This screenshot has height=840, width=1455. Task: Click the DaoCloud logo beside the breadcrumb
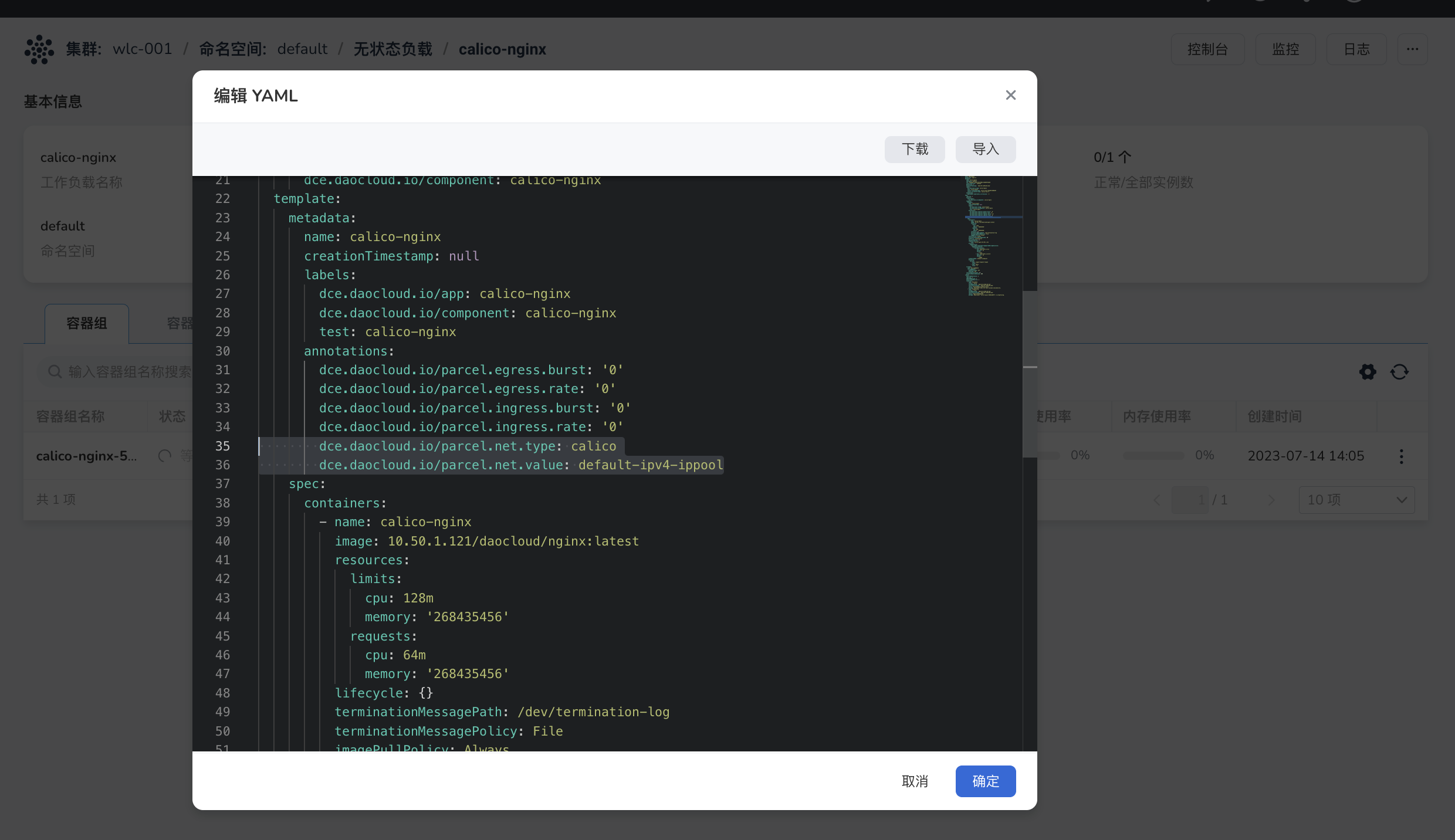coord(39,49)
